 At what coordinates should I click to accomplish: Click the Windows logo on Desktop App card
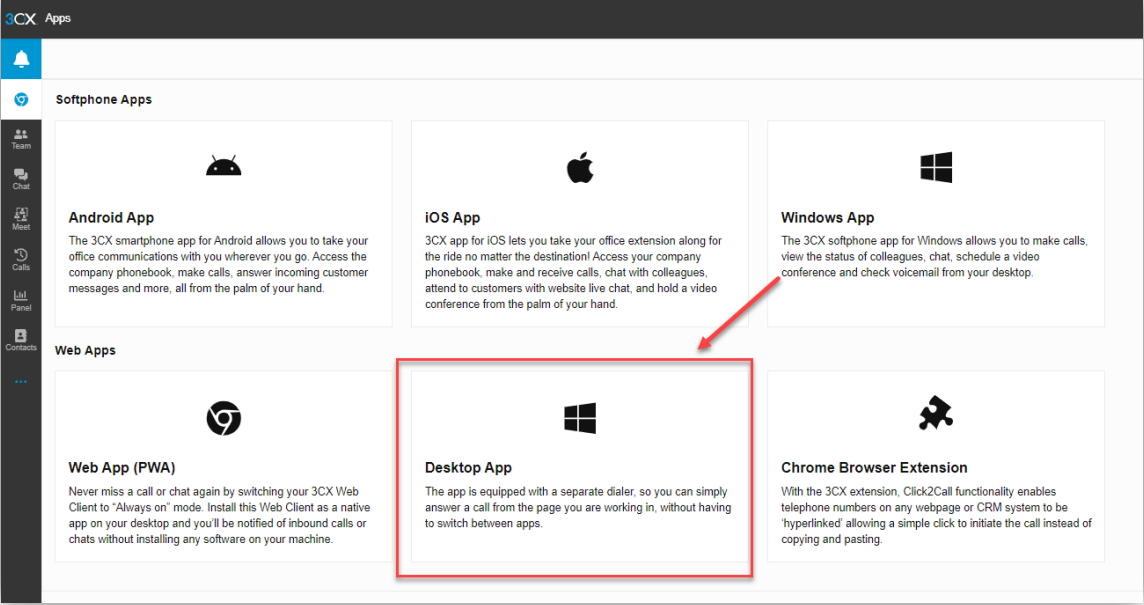click(580, 418)
